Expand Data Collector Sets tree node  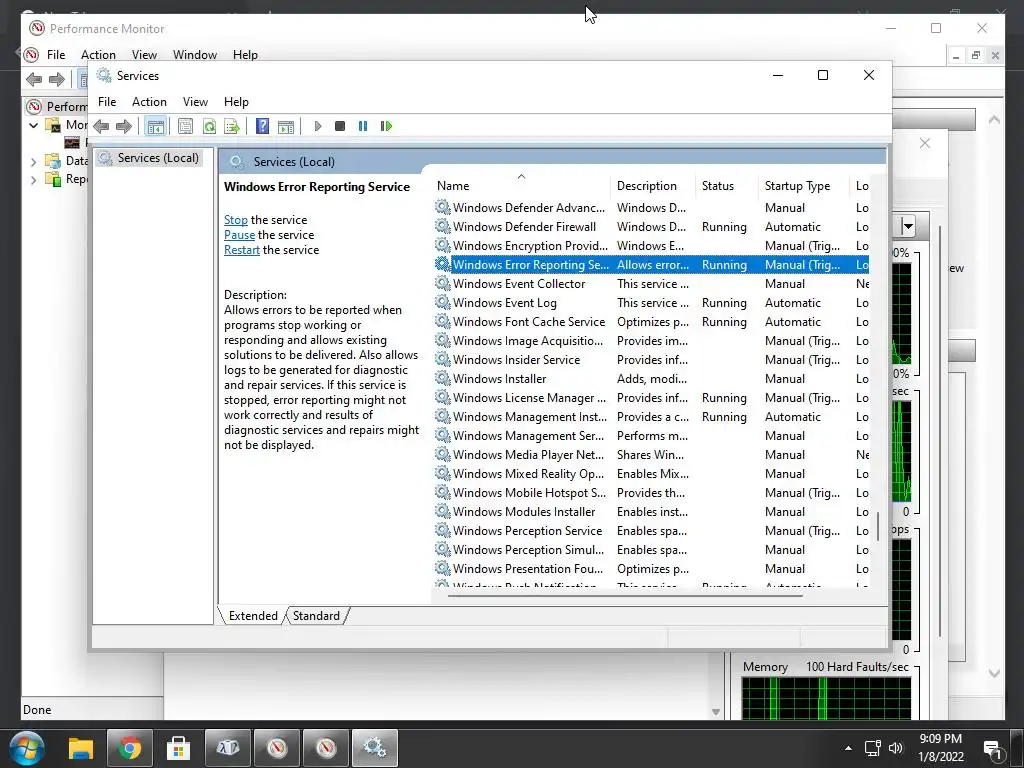tap(33, 161)
